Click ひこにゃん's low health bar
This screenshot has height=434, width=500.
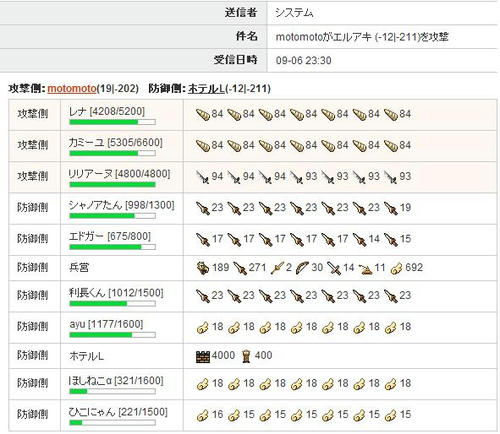tap(112, 423)
